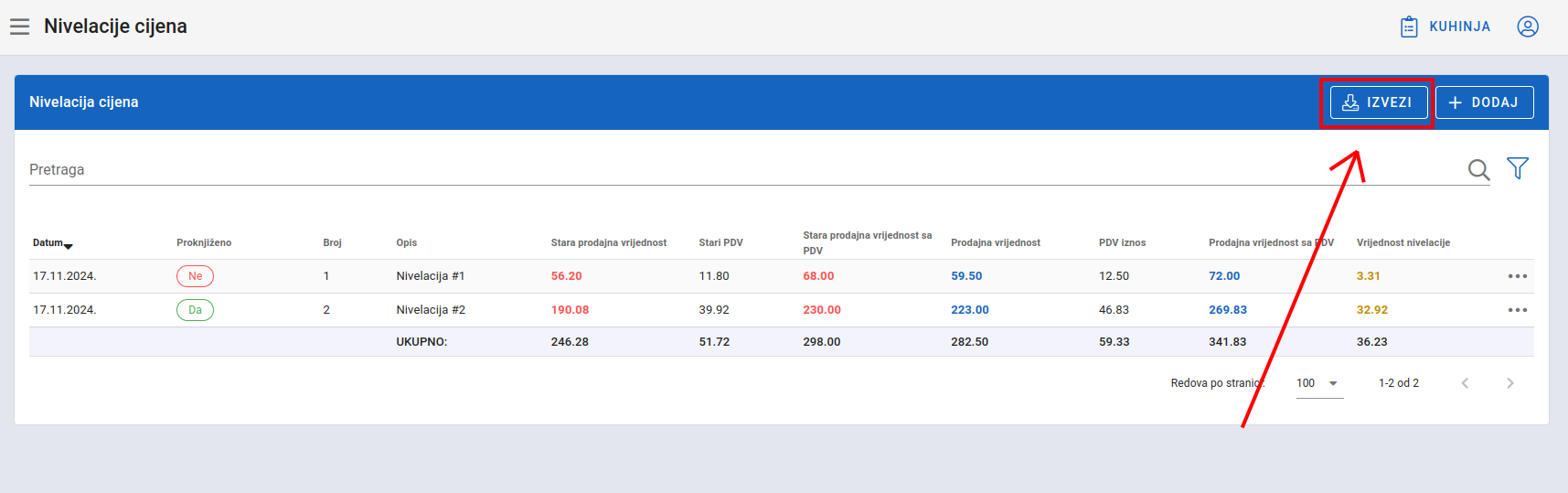
Task: Sort by Broj column header
Action: [x=332, y=242]
